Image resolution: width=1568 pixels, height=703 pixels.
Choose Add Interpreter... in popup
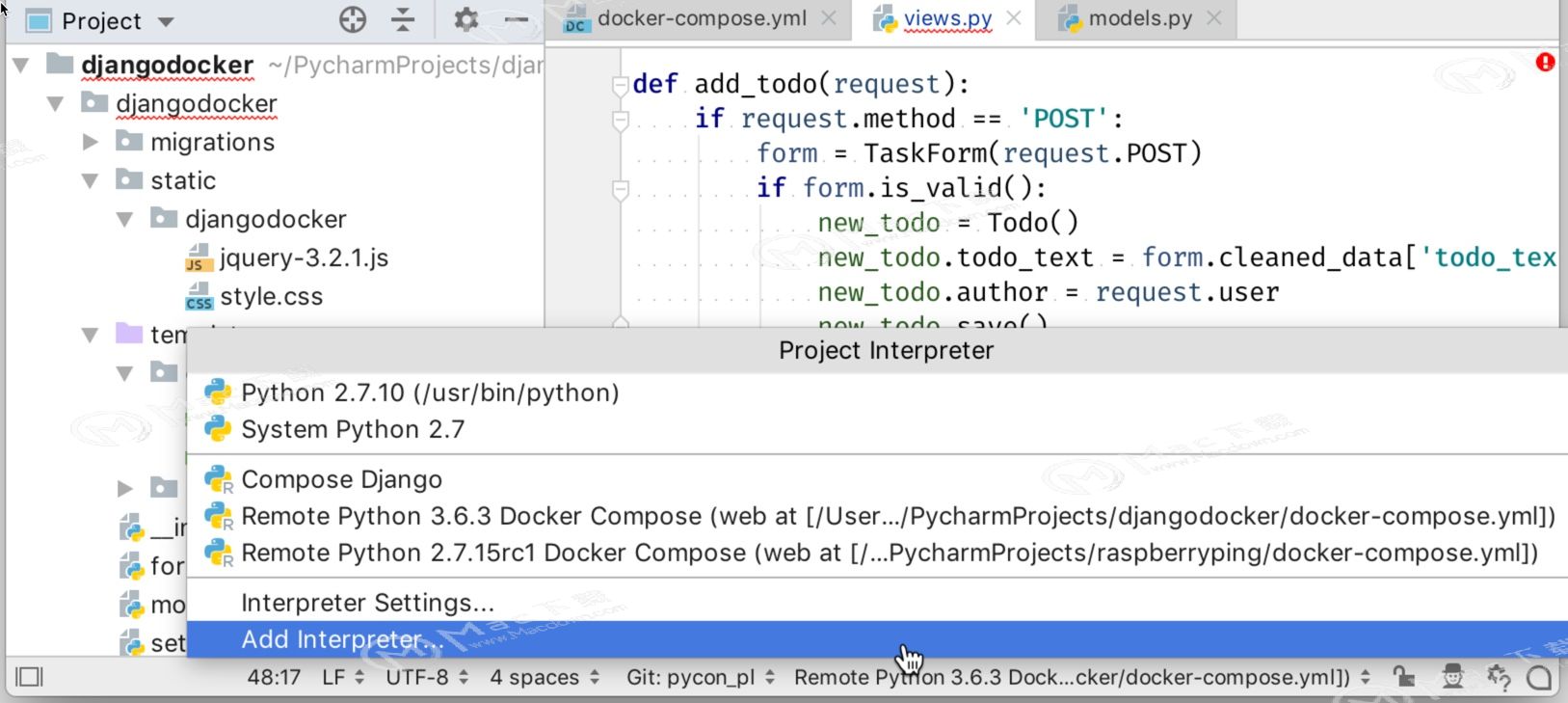[878, 639]
